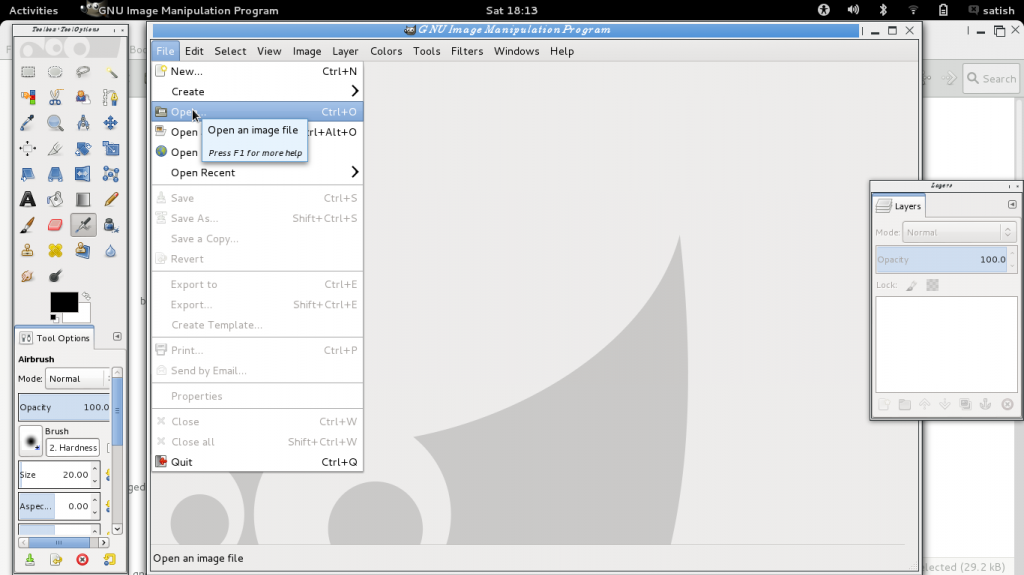The height and width of the screenshot is (575, 1024).
Task: Select the Bucket Fill tool
Action: click(x=55, y=199)
